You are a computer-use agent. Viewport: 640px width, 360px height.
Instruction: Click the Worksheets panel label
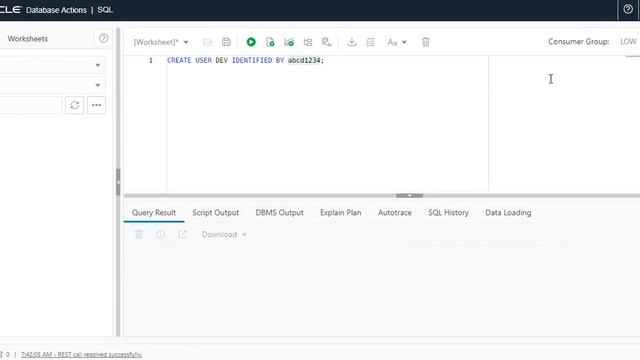[27, 39]
